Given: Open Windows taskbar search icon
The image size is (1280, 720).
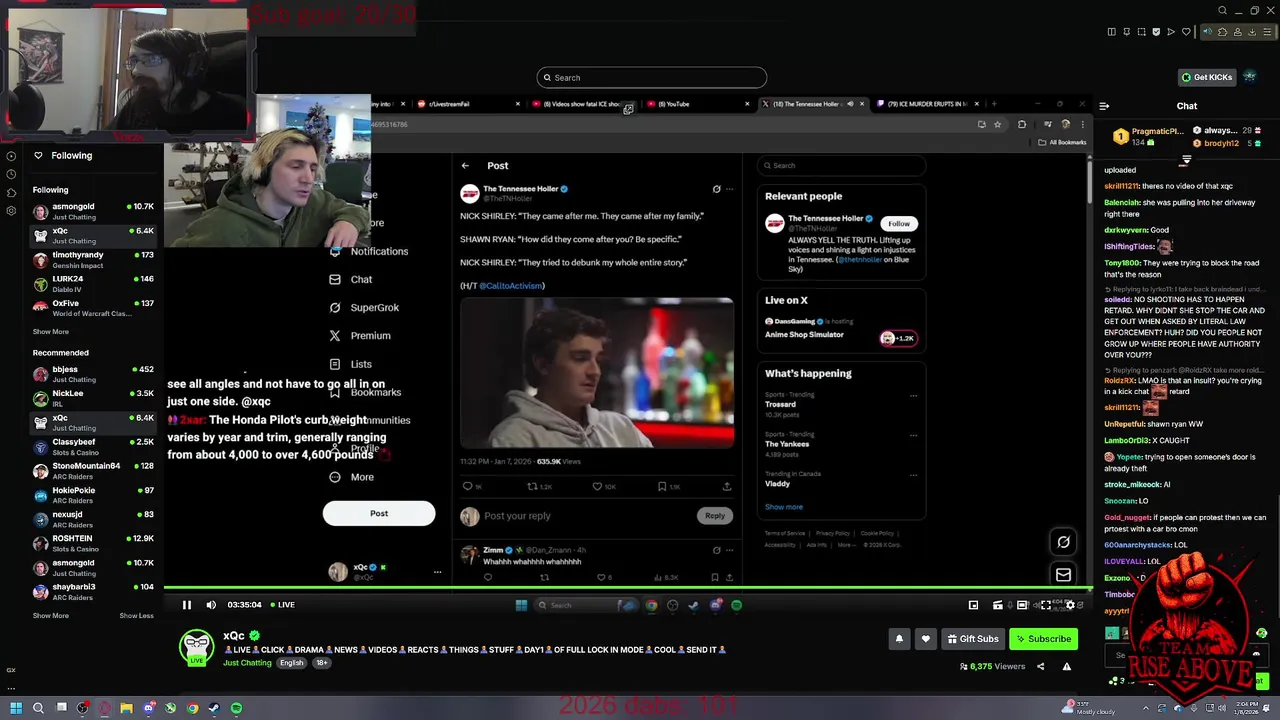Looking at the screenshot, I should pos(38,708).
